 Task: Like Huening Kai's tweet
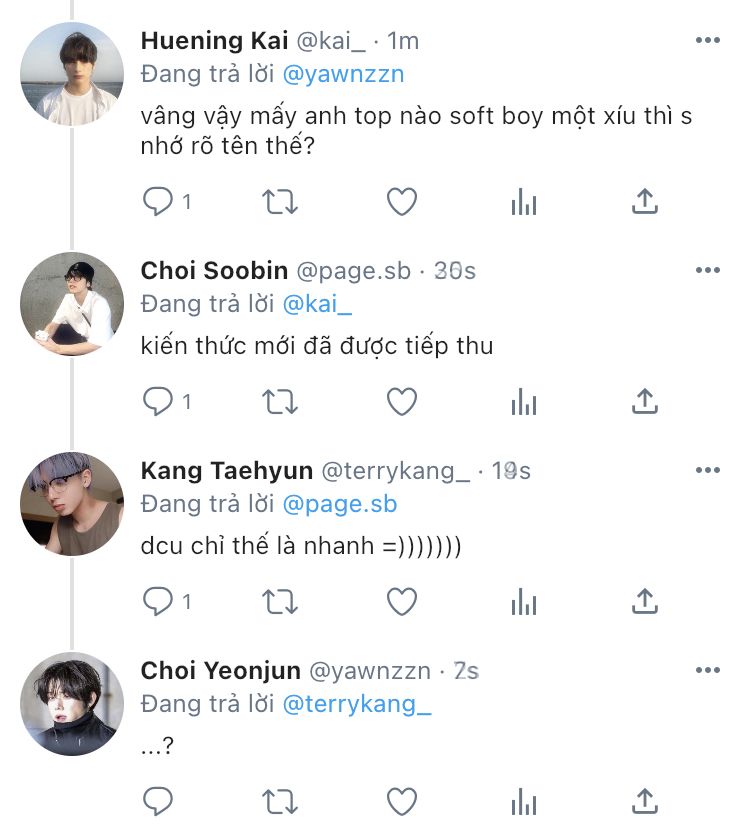click(402, 202)
